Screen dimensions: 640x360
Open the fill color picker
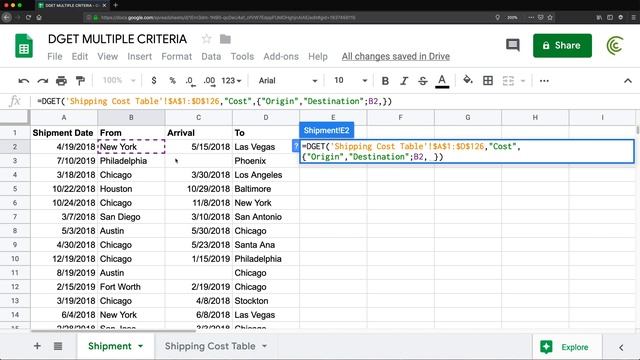tap(468, 80)
